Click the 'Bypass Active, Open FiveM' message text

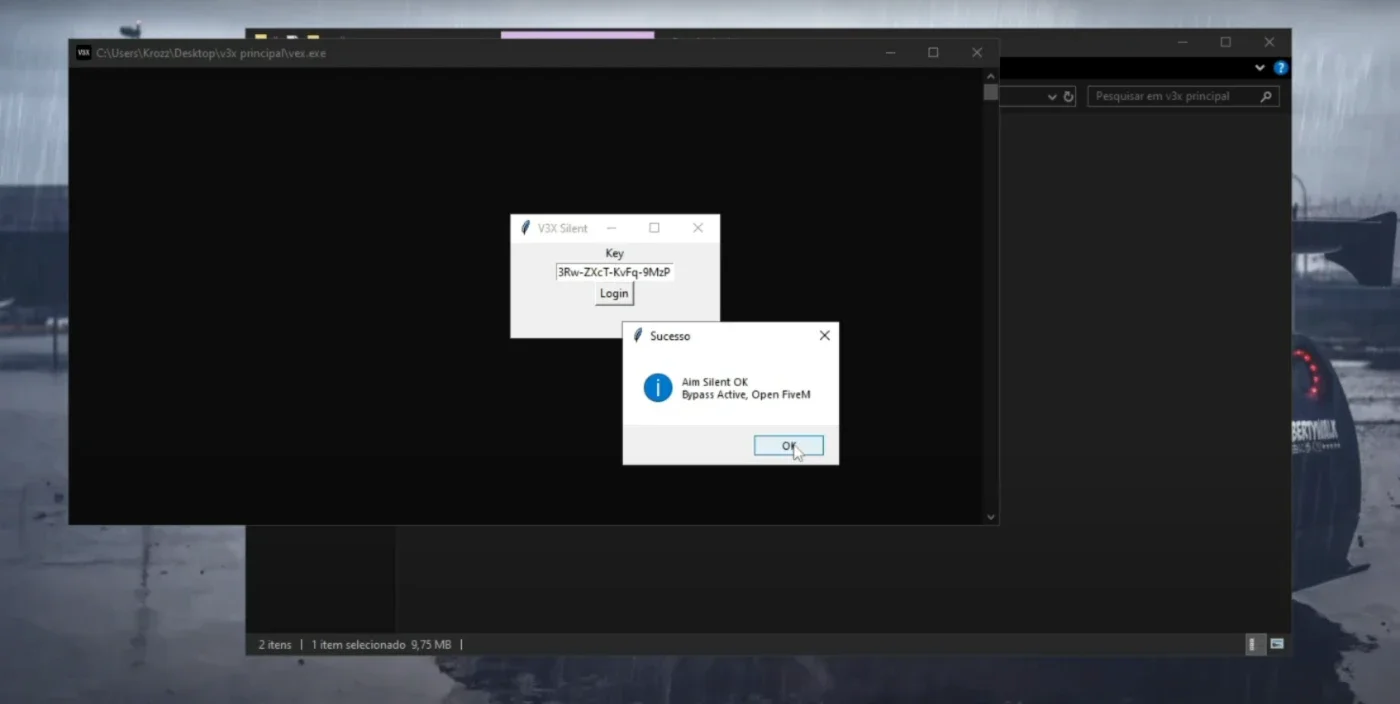746,395
